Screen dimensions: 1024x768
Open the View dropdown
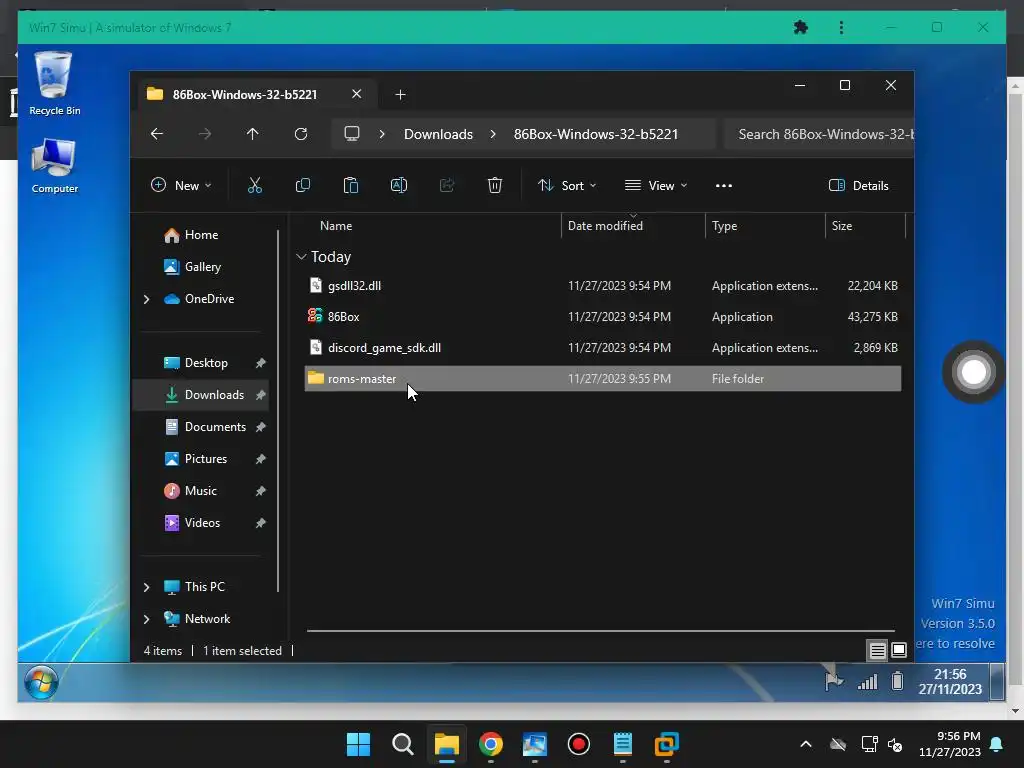656,185
